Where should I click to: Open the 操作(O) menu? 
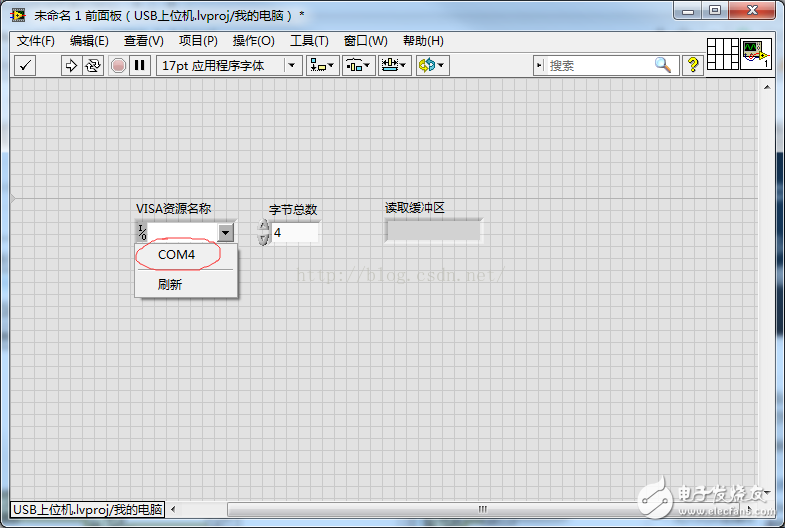[x=253, y=41]
